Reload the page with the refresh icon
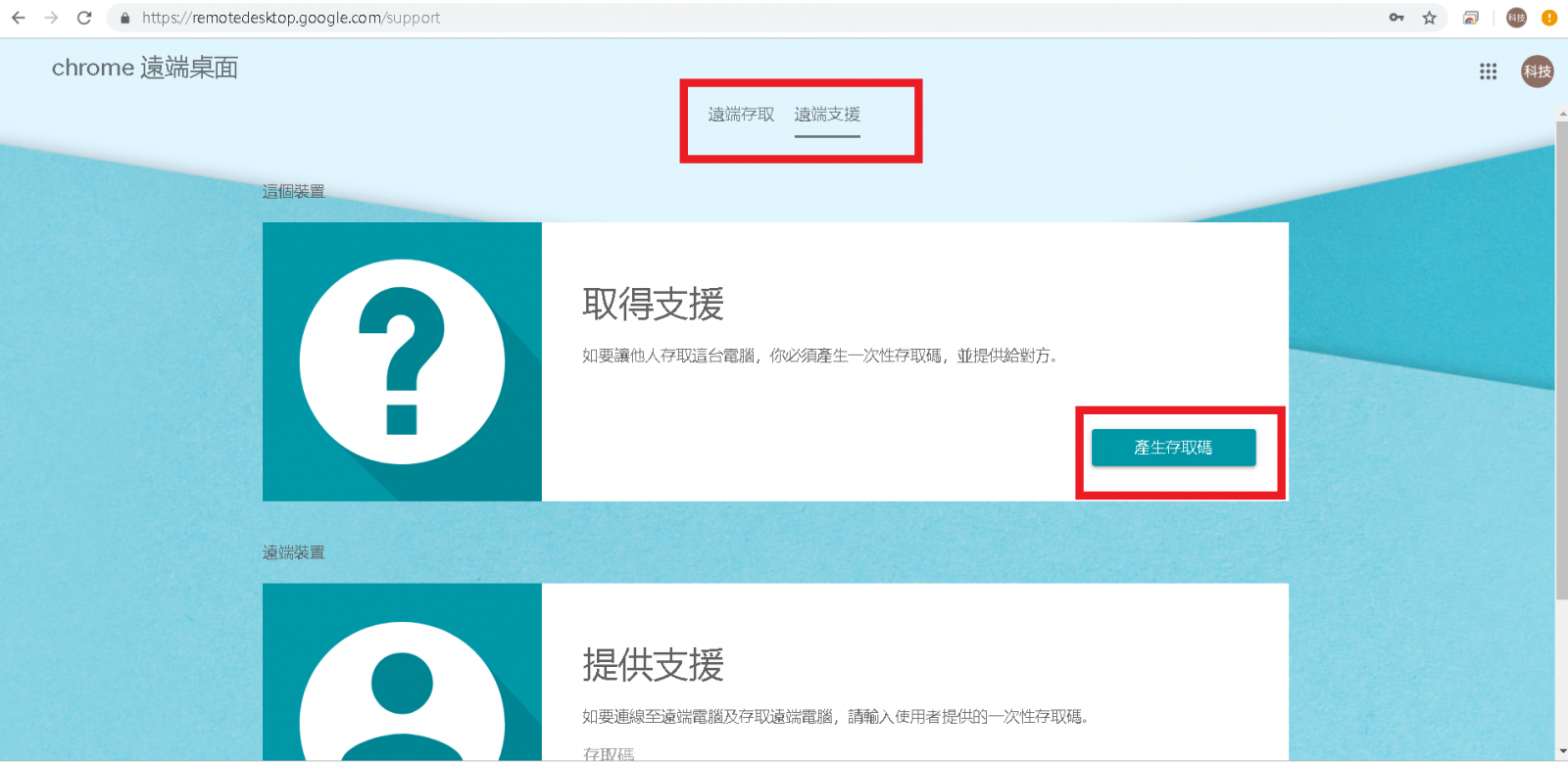 (x=84, y=18)
